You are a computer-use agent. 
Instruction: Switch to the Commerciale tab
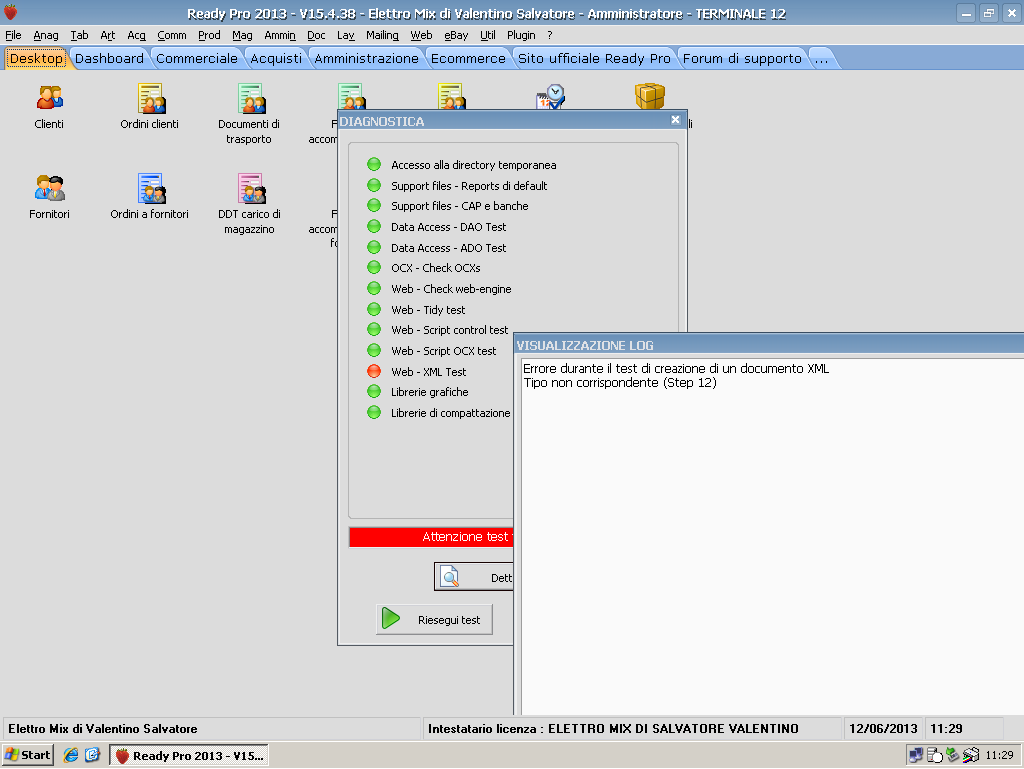tap(197, 59)
